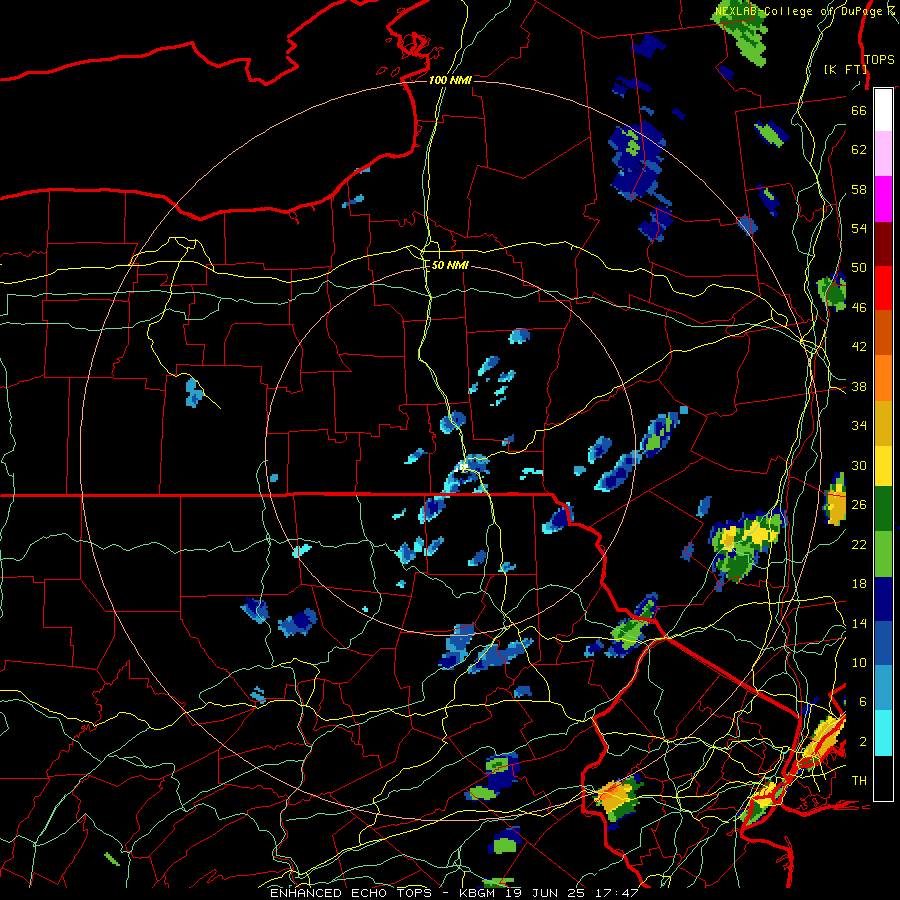Click the bright red legend swatch

[x=883, y=288]
